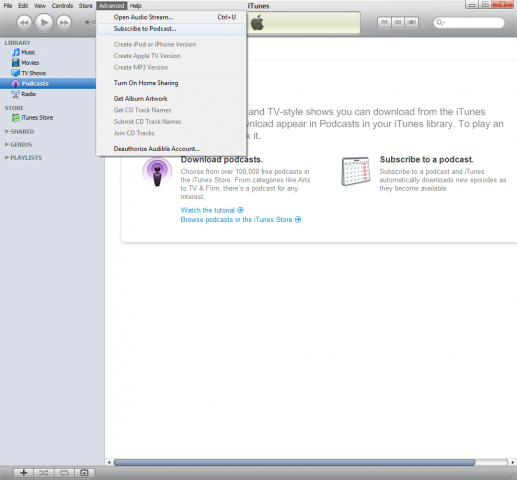Click the window resize grip corner

point(512,475)
